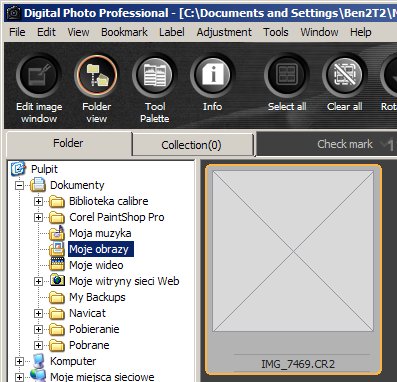
Task: Select My Backups folder label
Action: click(x=97, y=297)
